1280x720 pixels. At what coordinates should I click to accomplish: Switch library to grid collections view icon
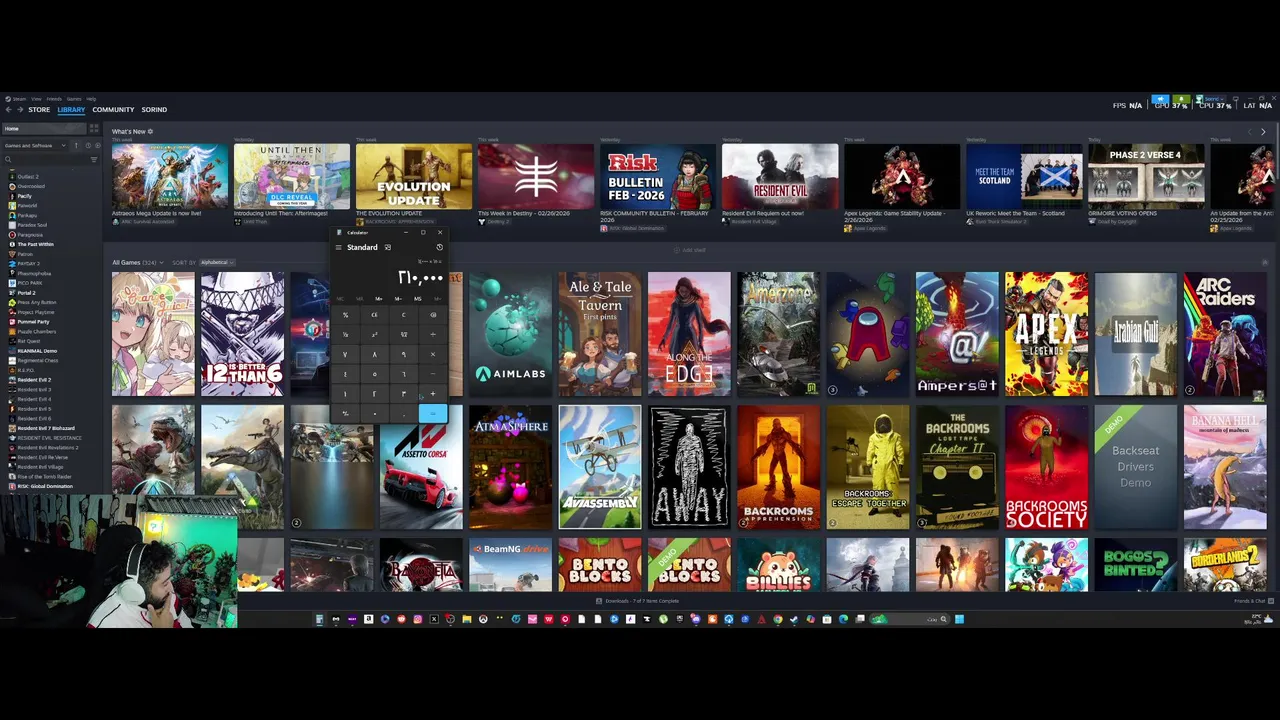pyautogui.click(x=94, y=128)
